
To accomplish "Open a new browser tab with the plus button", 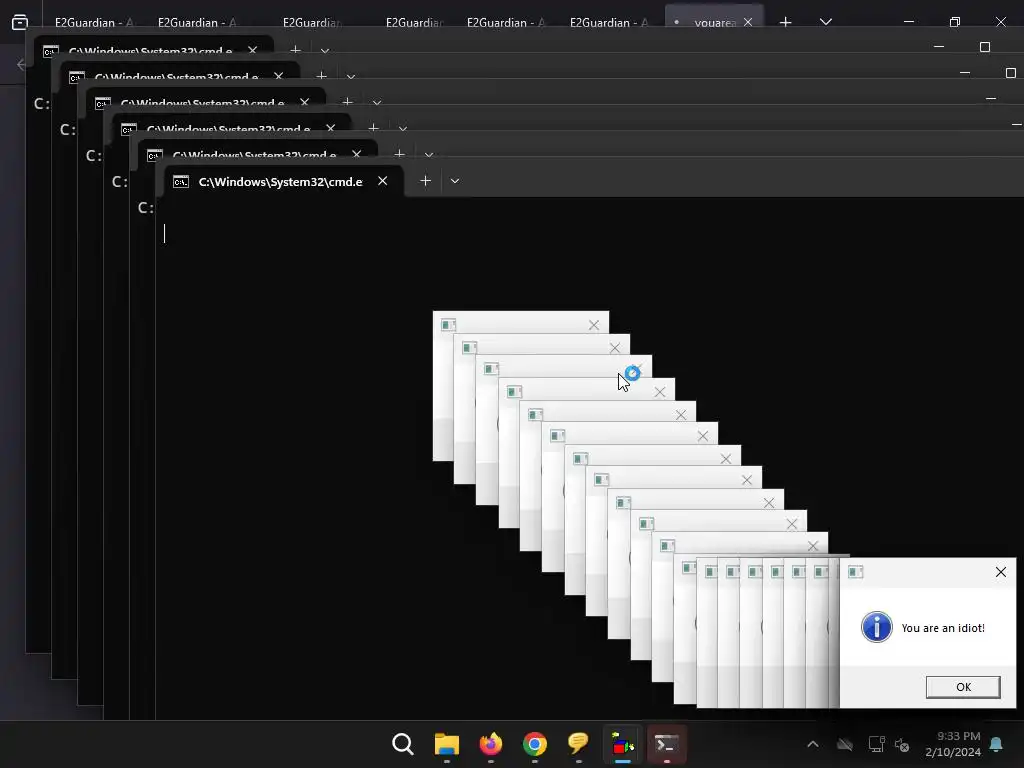I will 786,22.
